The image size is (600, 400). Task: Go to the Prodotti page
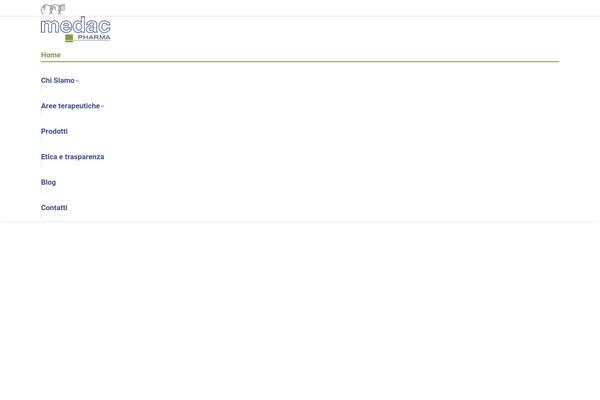pos(54,131)
